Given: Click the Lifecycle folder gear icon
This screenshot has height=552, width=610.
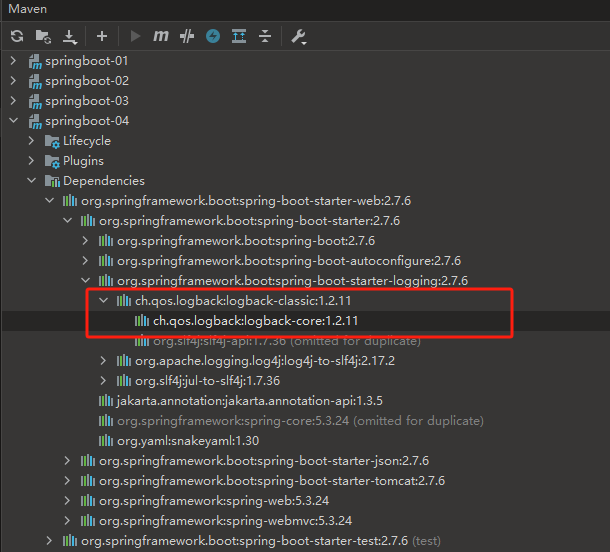Looking at the screenshot, I should (52, 142).
